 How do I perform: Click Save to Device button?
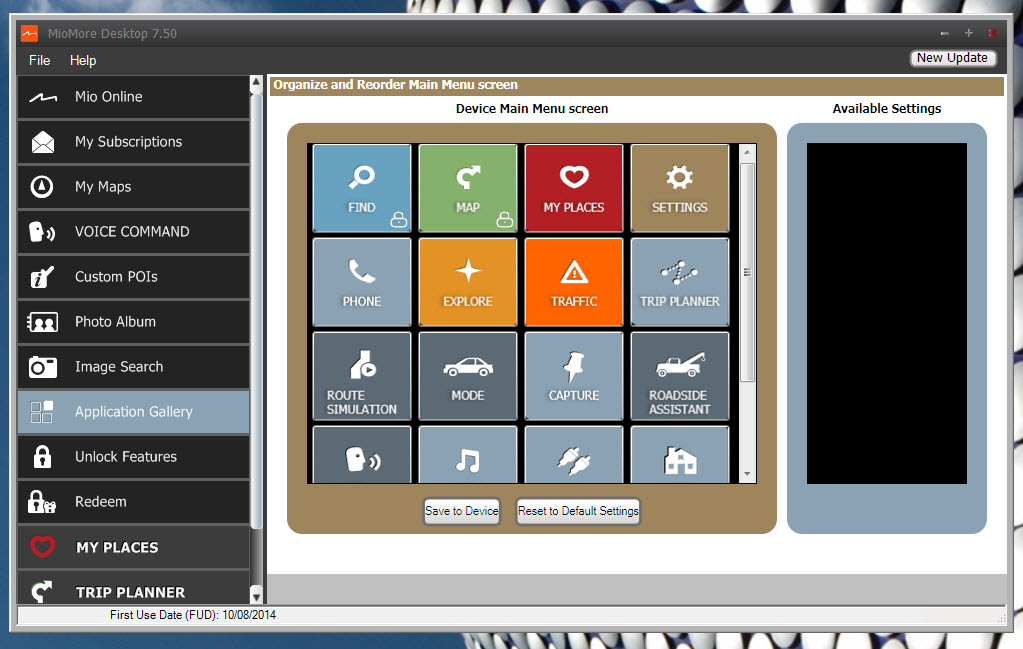tap(462, 511)
